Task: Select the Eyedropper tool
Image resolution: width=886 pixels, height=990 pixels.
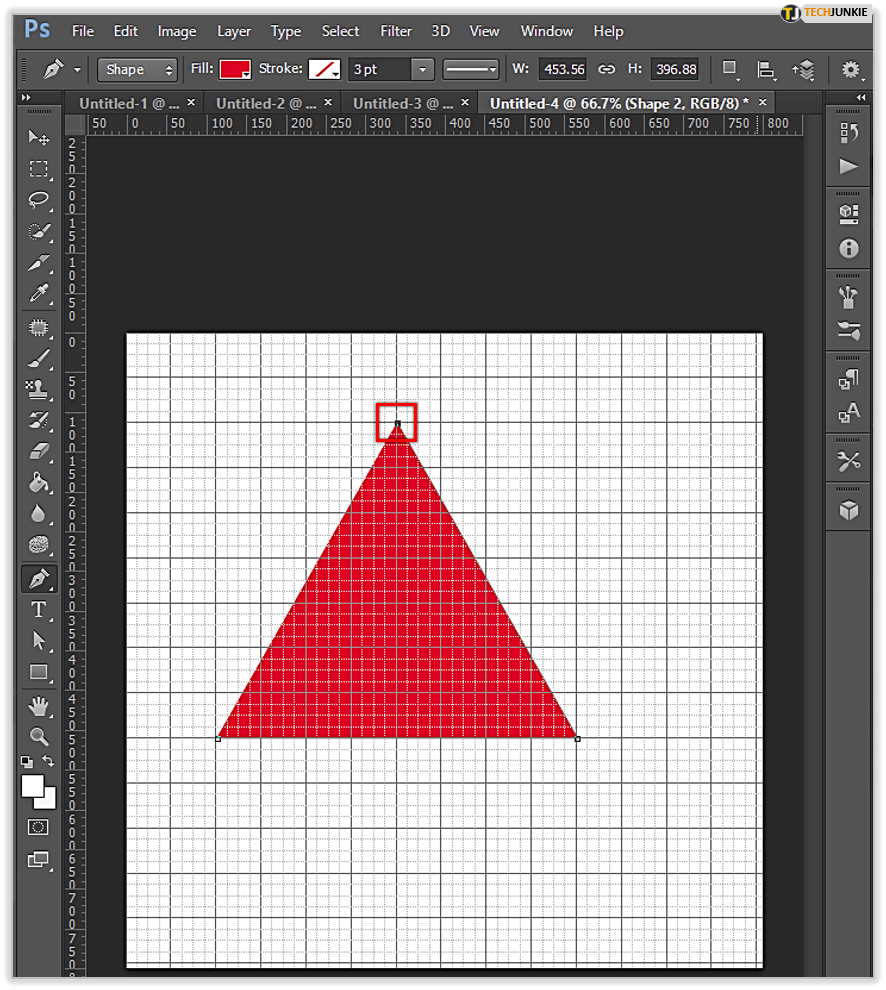Action: point(39,294)
